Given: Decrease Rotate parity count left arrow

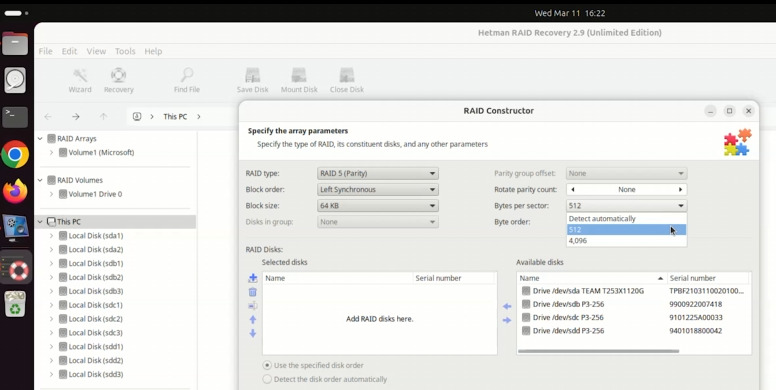Looking at the screenshot, I should point(573,190).
